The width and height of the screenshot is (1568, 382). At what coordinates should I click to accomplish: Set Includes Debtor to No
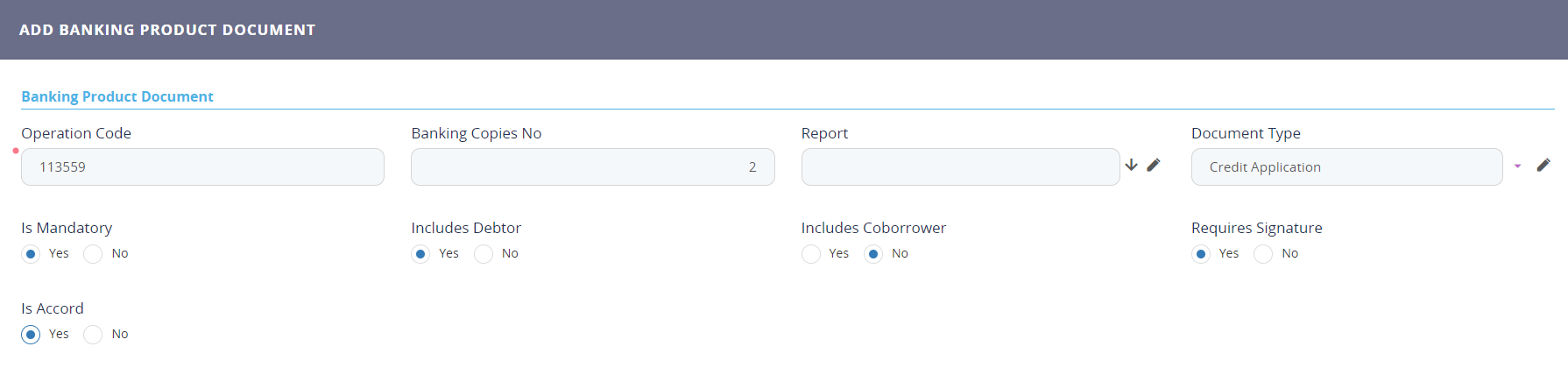pos(484,254)
